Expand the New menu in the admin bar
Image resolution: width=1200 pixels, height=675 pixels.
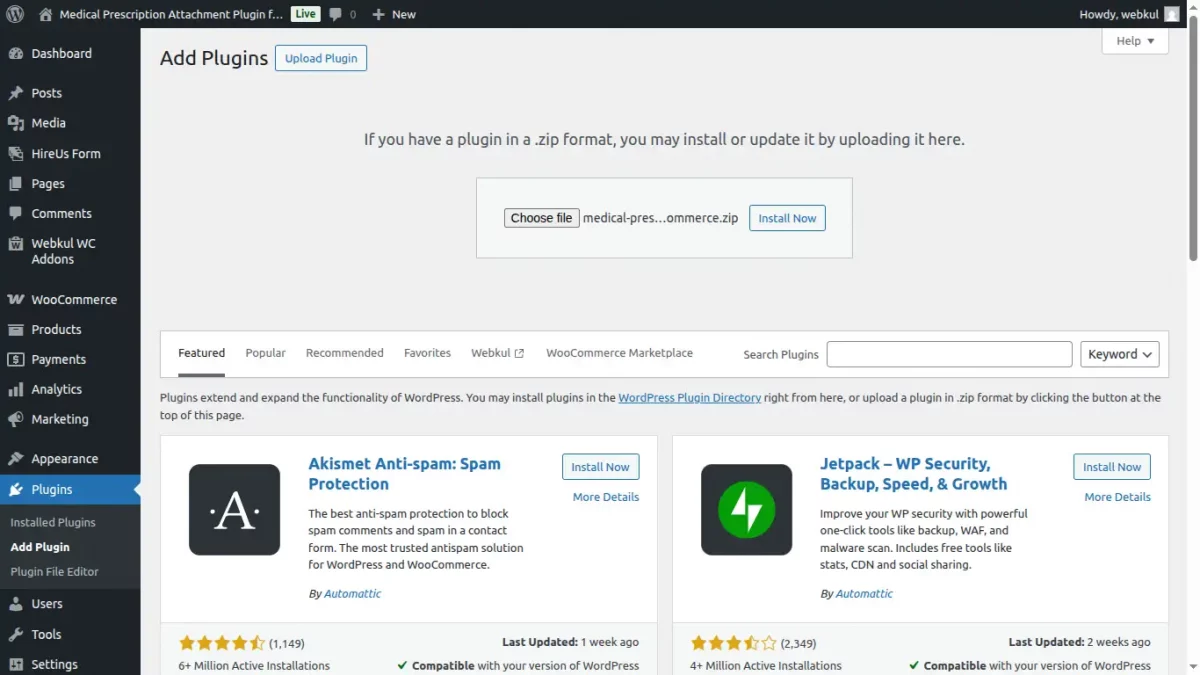pos(393,14)
